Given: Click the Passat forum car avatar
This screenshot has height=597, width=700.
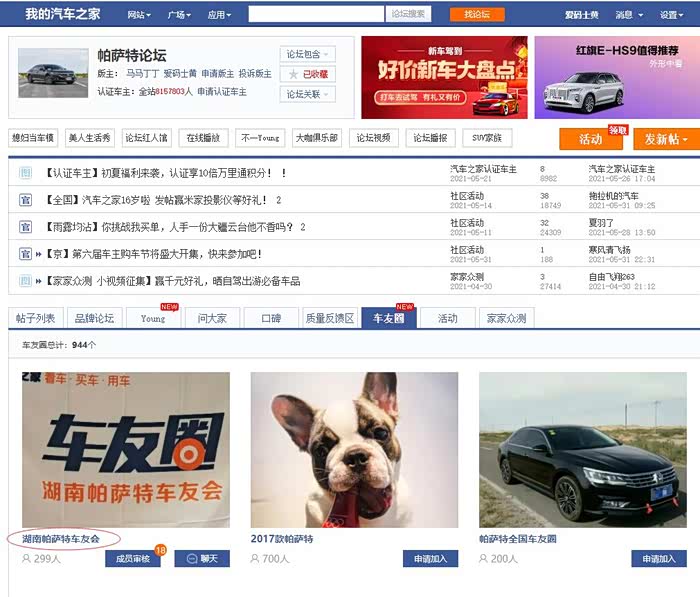Looking at the screenshot, I should 53,73.
